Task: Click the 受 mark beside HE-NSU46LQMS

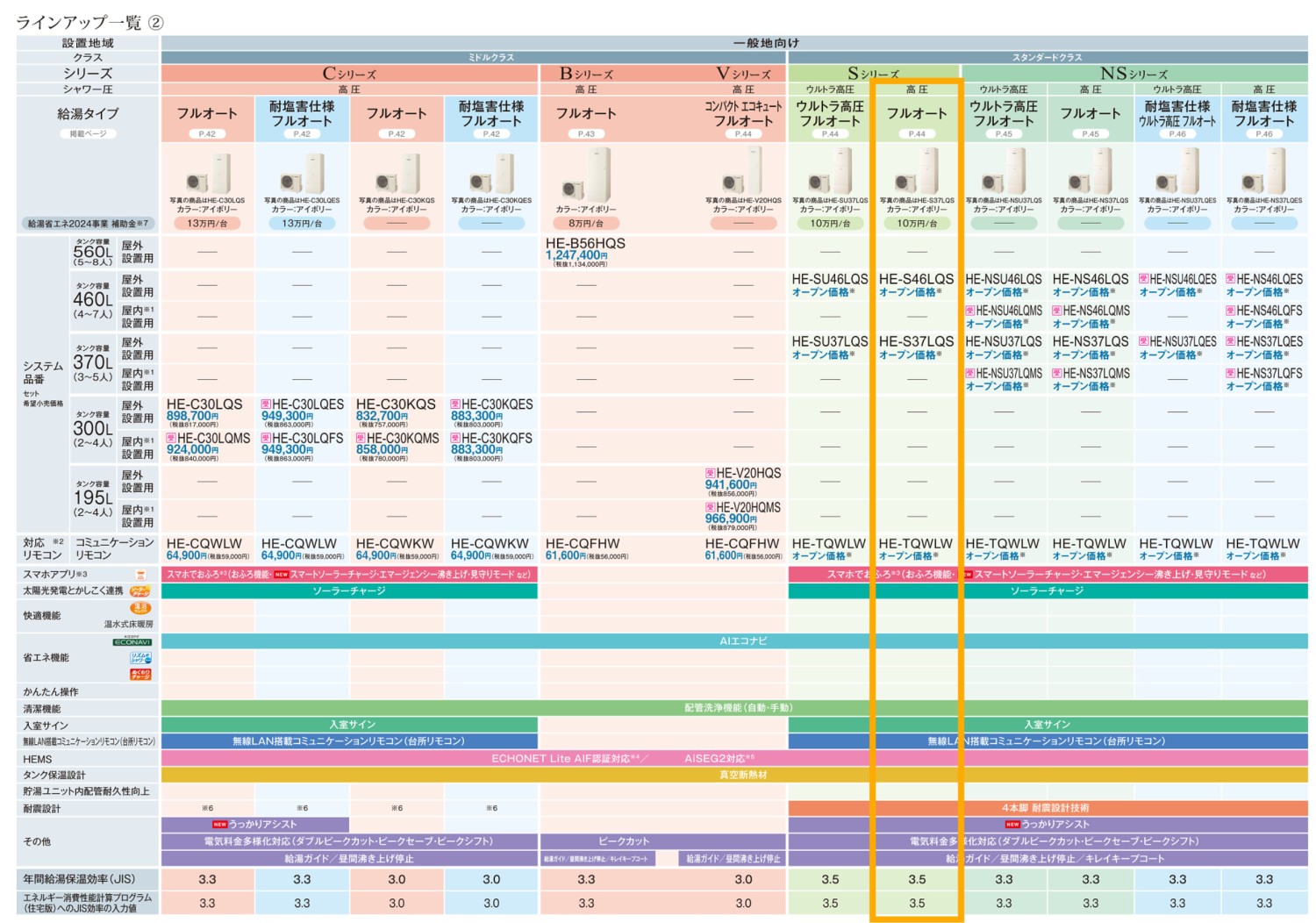Action: click(970, 311)
